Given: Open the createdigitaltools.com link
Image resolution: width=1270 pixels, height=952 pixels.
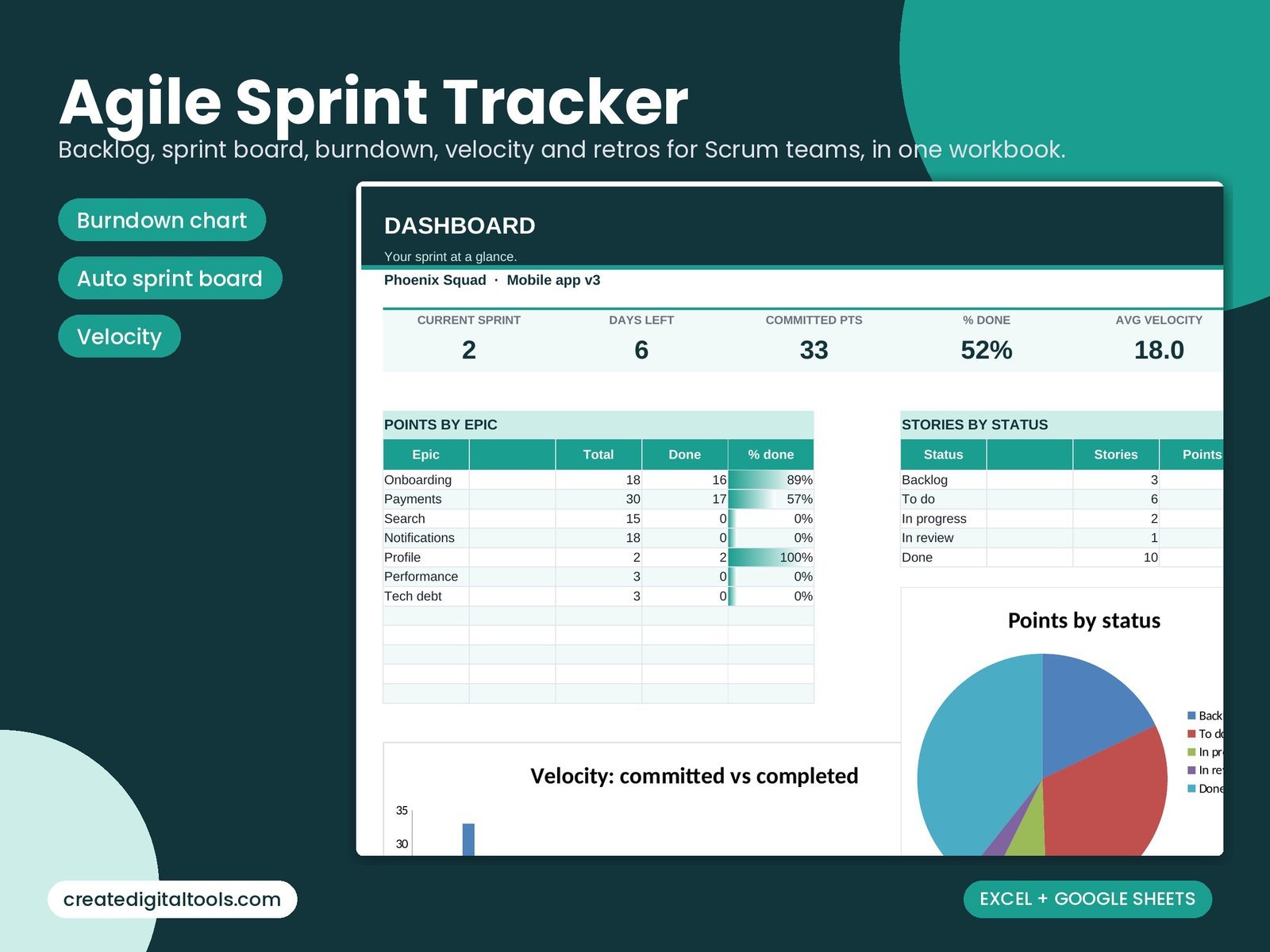Looking at the screenshot, I should tap(172, 899).
